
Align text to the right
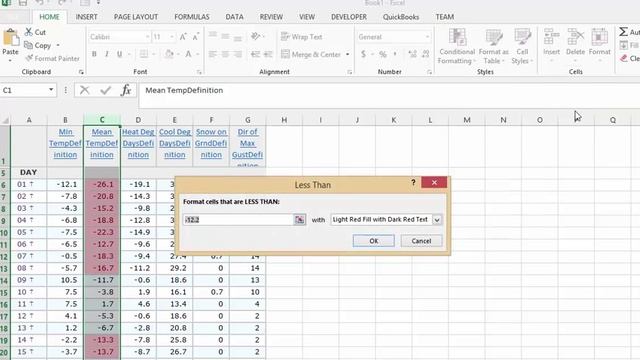[x=238, y=54]
